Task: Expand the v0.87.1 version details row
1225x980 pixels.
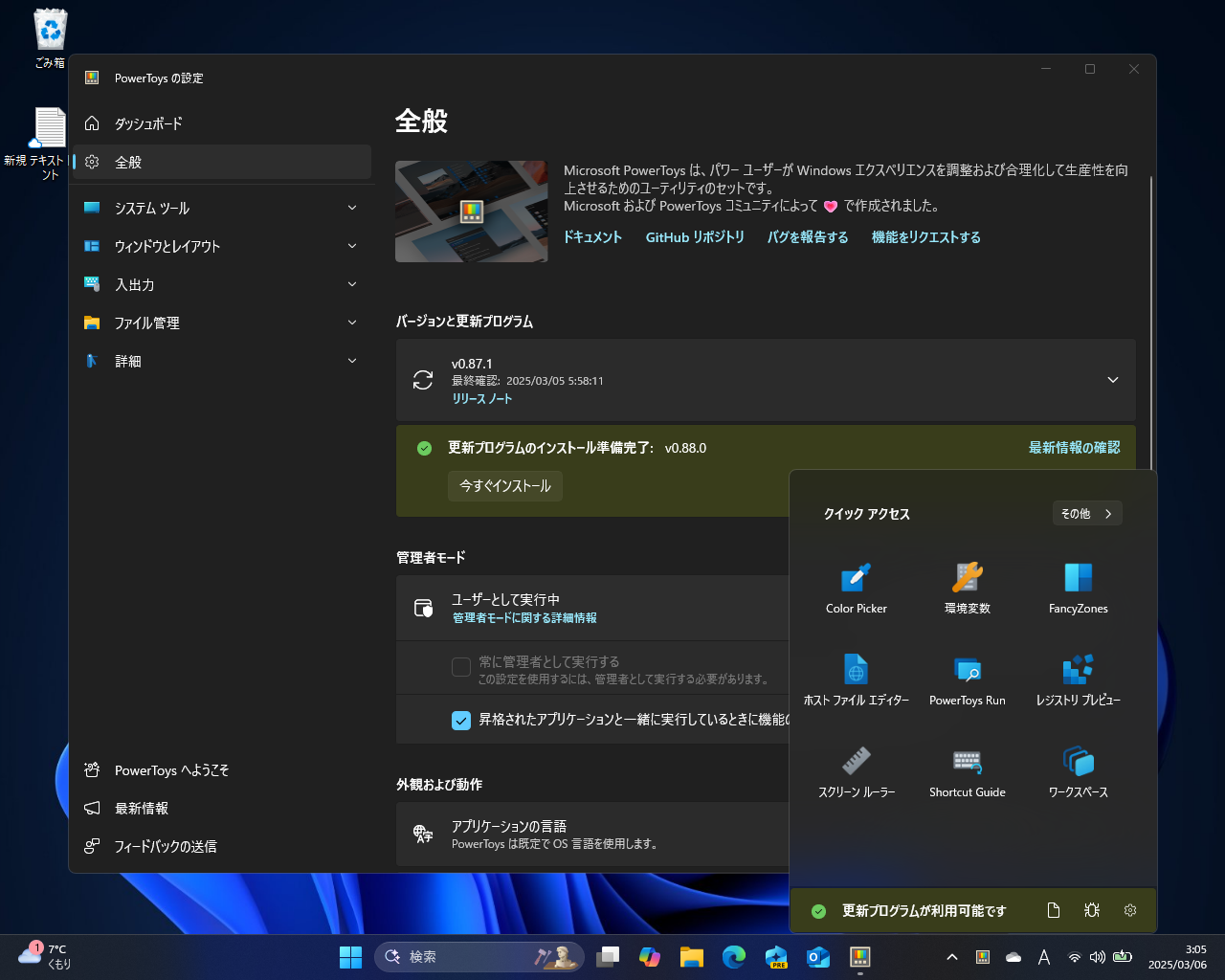Action: point(1112,380)
